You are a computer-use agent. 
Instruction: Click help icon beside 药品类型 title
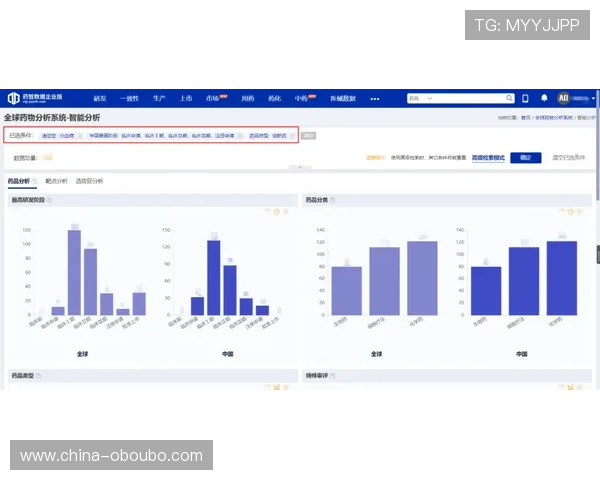click(x=38, y=376)
